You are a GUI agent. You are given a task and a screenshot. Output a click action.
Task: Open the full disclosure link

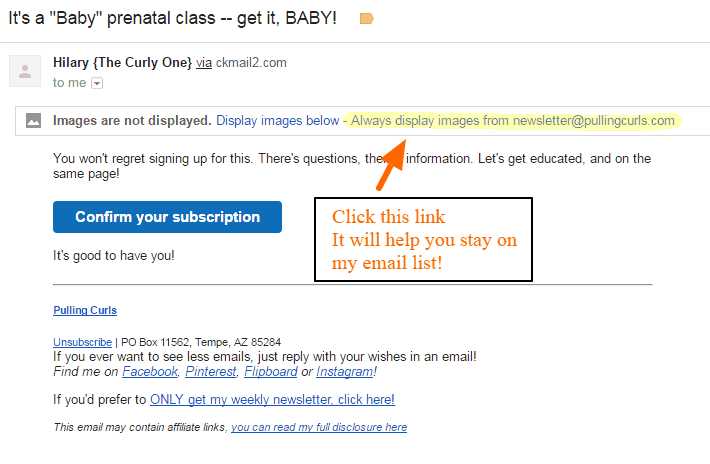(x=319, y=427)
